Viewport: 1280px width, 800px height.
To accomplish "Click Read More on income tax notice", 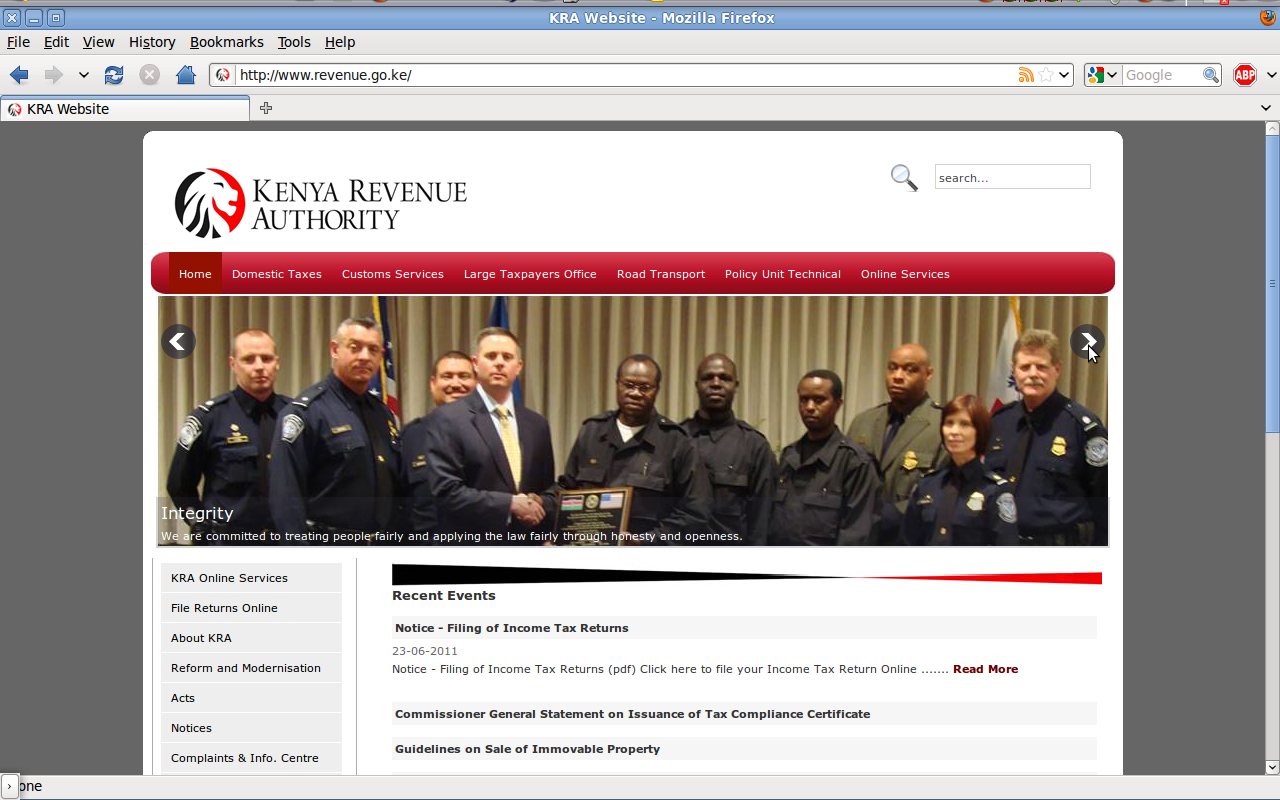I will [985, 669].
